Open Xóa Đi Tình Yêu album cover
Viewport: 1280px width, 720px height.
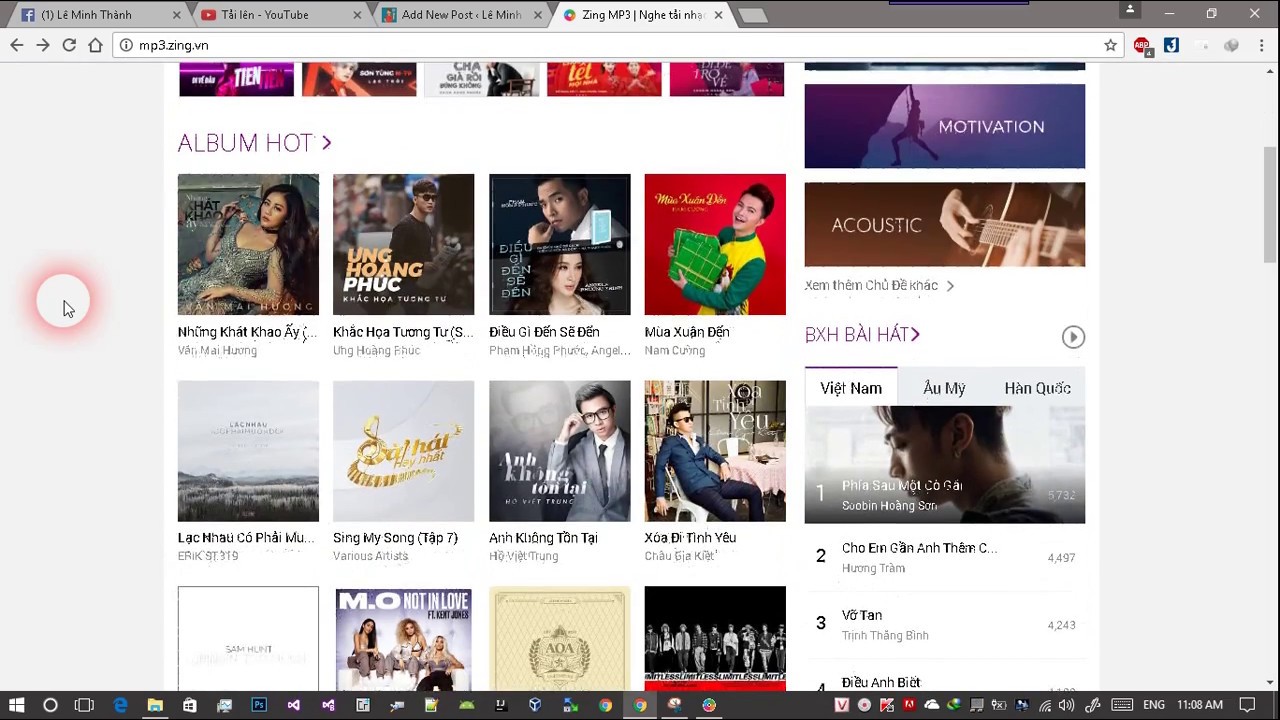[715, 451]
